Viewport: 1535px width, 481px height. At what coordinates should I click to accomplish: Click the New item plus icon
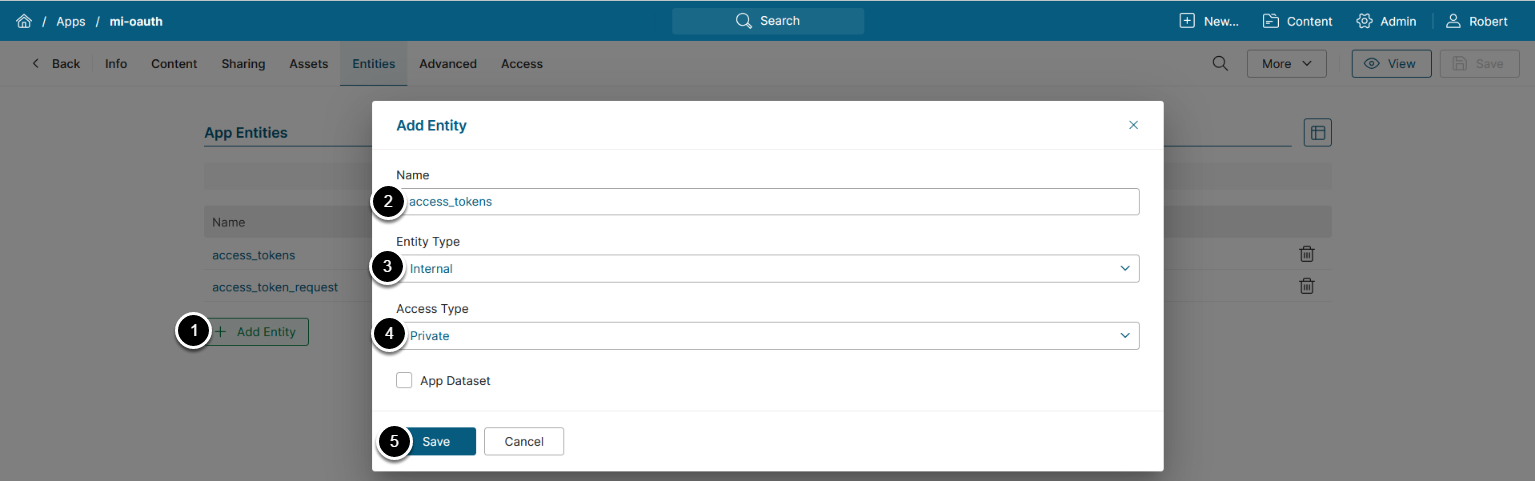click(1187, 21)
